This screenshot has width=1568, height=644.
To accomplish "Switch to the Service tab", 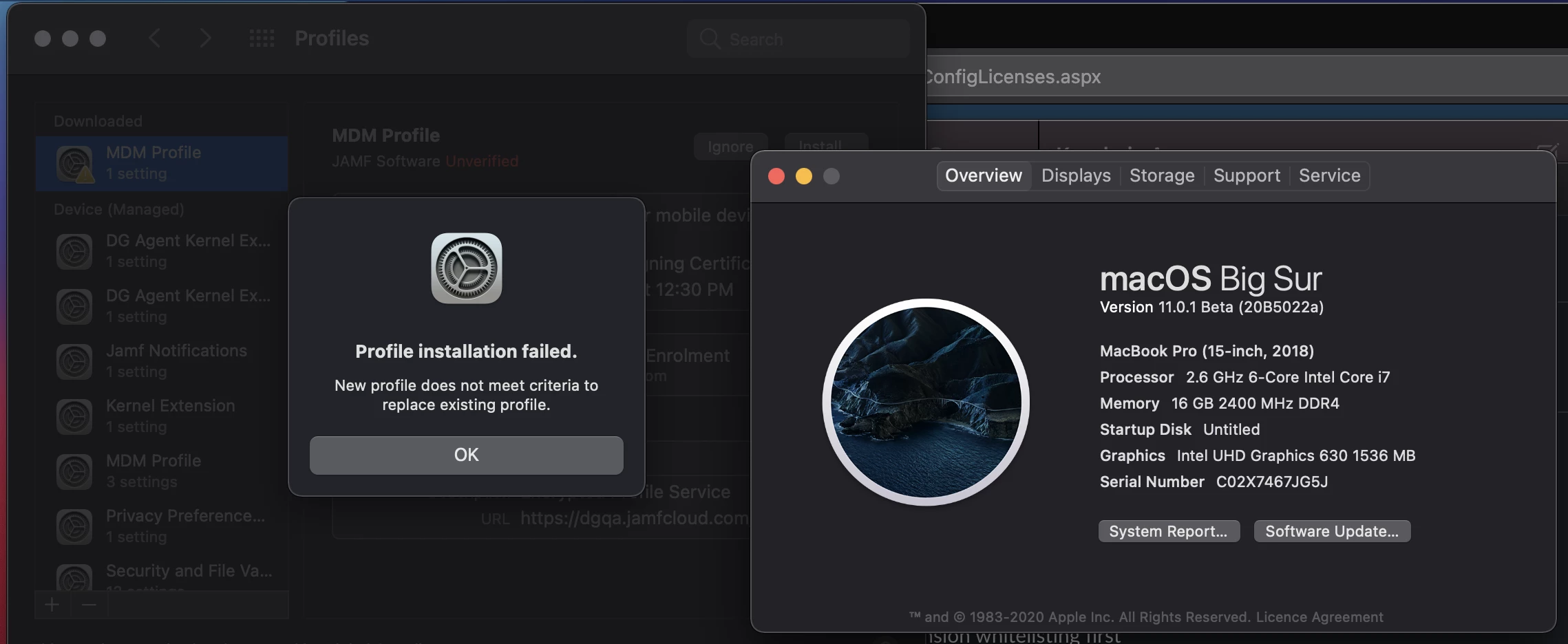I will click(x=1329, y=175).
